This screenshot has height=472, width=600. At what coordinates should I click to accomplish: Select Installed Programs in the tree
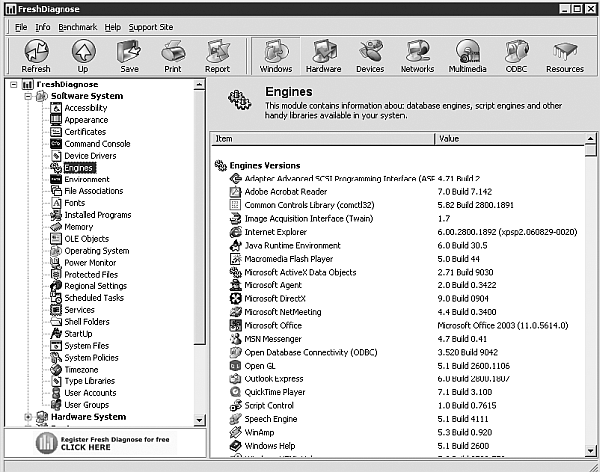pos(97,215)
